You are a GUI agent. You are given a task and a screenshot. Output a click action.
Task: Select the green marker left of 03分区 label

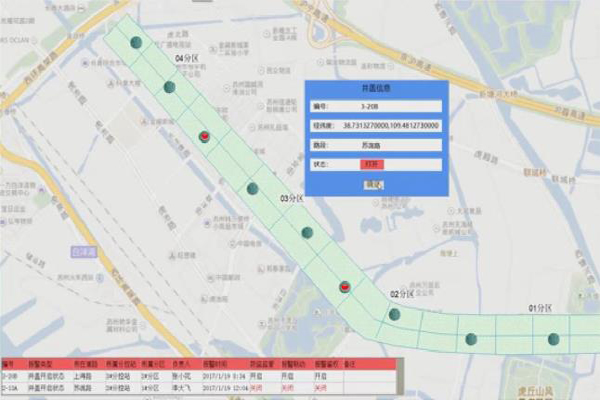click(253, 188)
